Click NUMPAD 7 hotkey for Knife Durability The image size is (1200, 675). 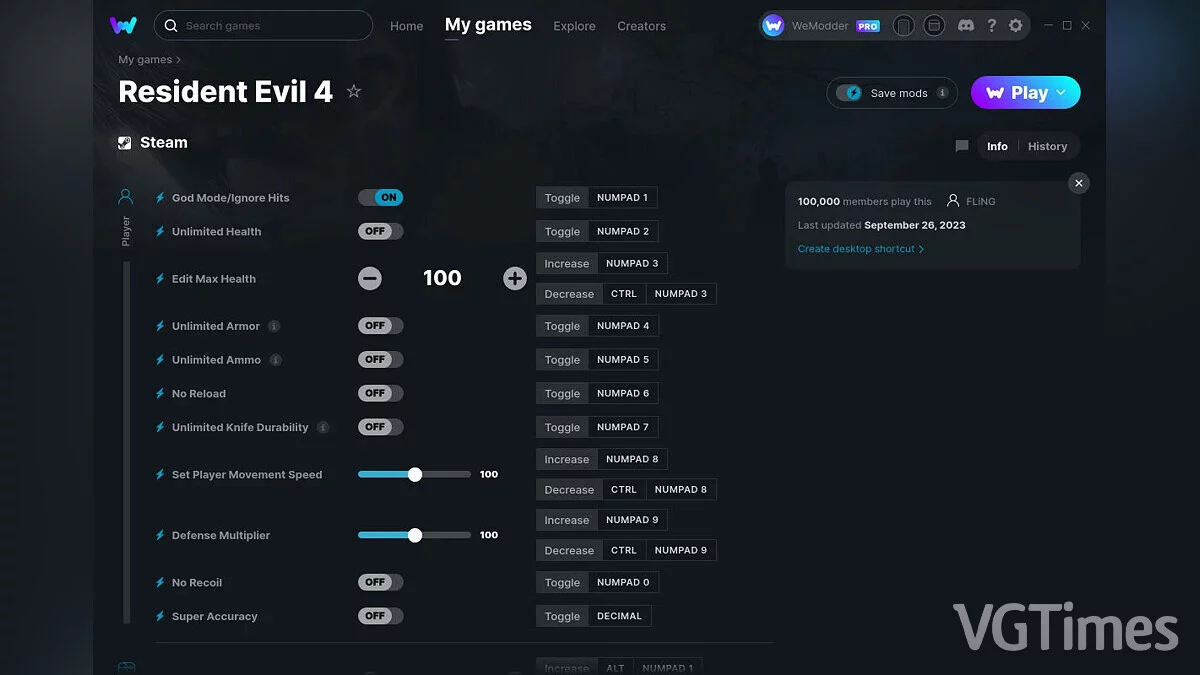click(x=623, y=427)
